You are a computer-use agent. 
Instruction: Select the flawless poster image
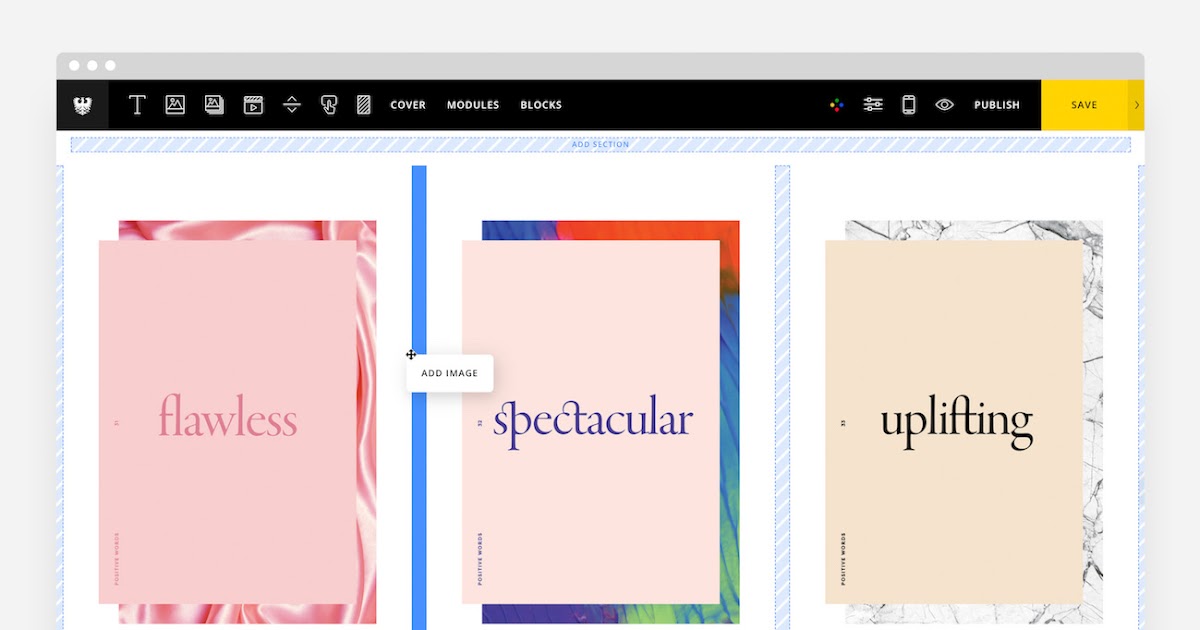(237, 422)
